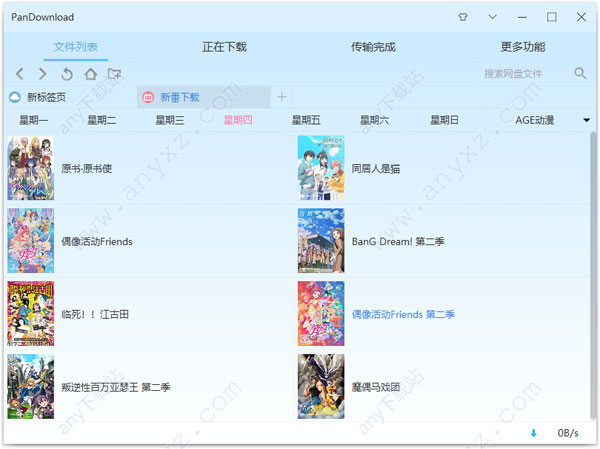Click the title 同居人是猫
This screenshot has height=449, width=600.
pyautogui.click(x=376, y=169)
